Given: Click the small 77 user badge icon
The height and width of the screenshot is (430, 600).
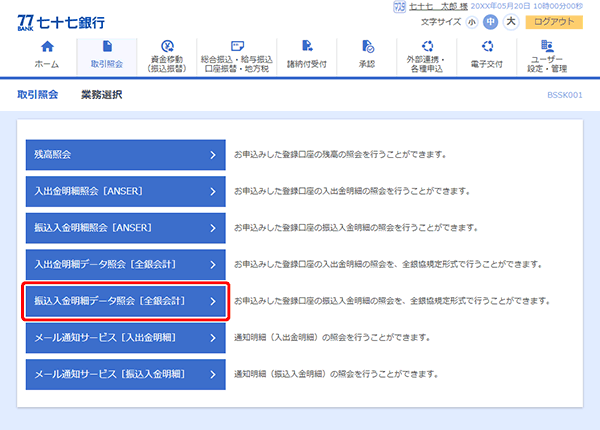Looking at the screenshot, I should (x=399, y=7).
